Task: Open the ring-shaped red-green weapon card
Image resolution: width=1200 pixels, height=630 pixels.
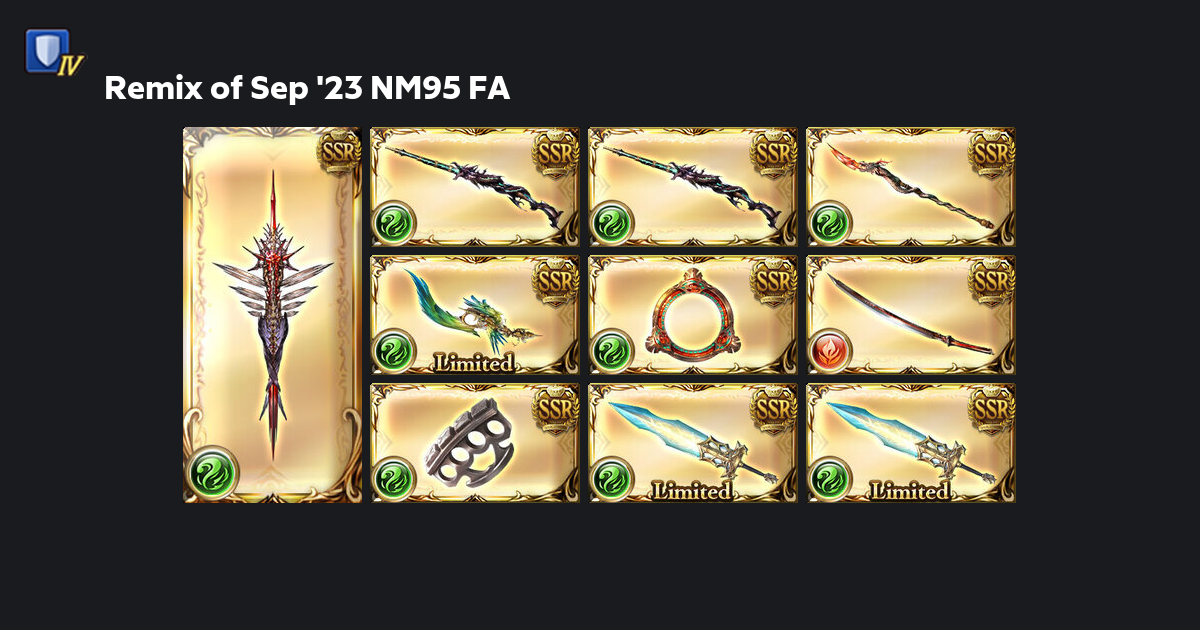Action: (693, 315)
